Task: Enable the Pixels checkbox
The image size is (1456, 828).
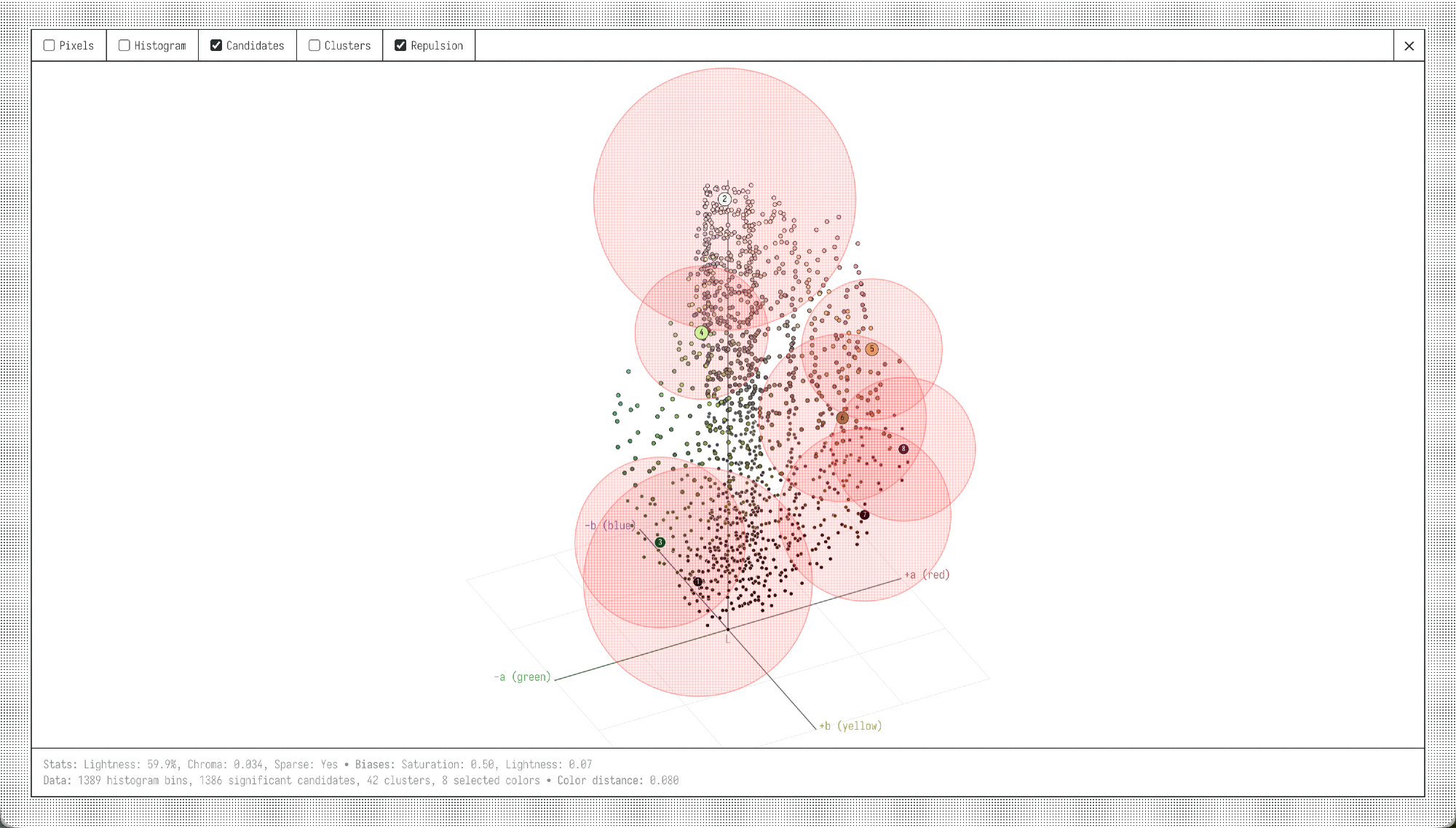Action: click(x=50, y=45)
